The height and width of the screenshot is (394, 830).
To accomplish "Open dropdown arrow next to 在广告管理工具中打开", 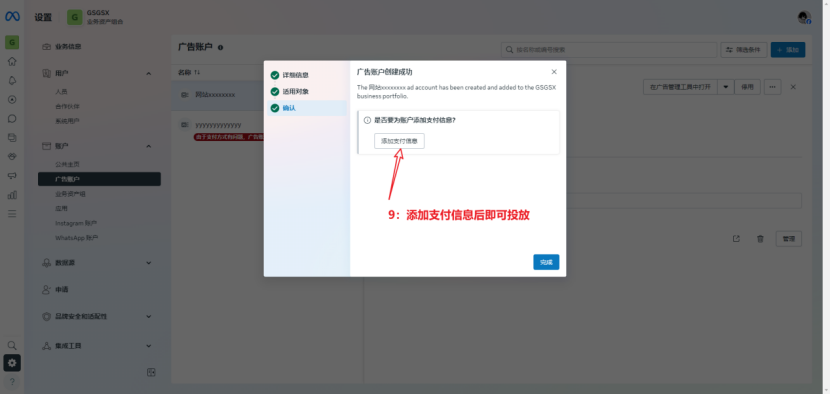I will (x=726, y=87).
